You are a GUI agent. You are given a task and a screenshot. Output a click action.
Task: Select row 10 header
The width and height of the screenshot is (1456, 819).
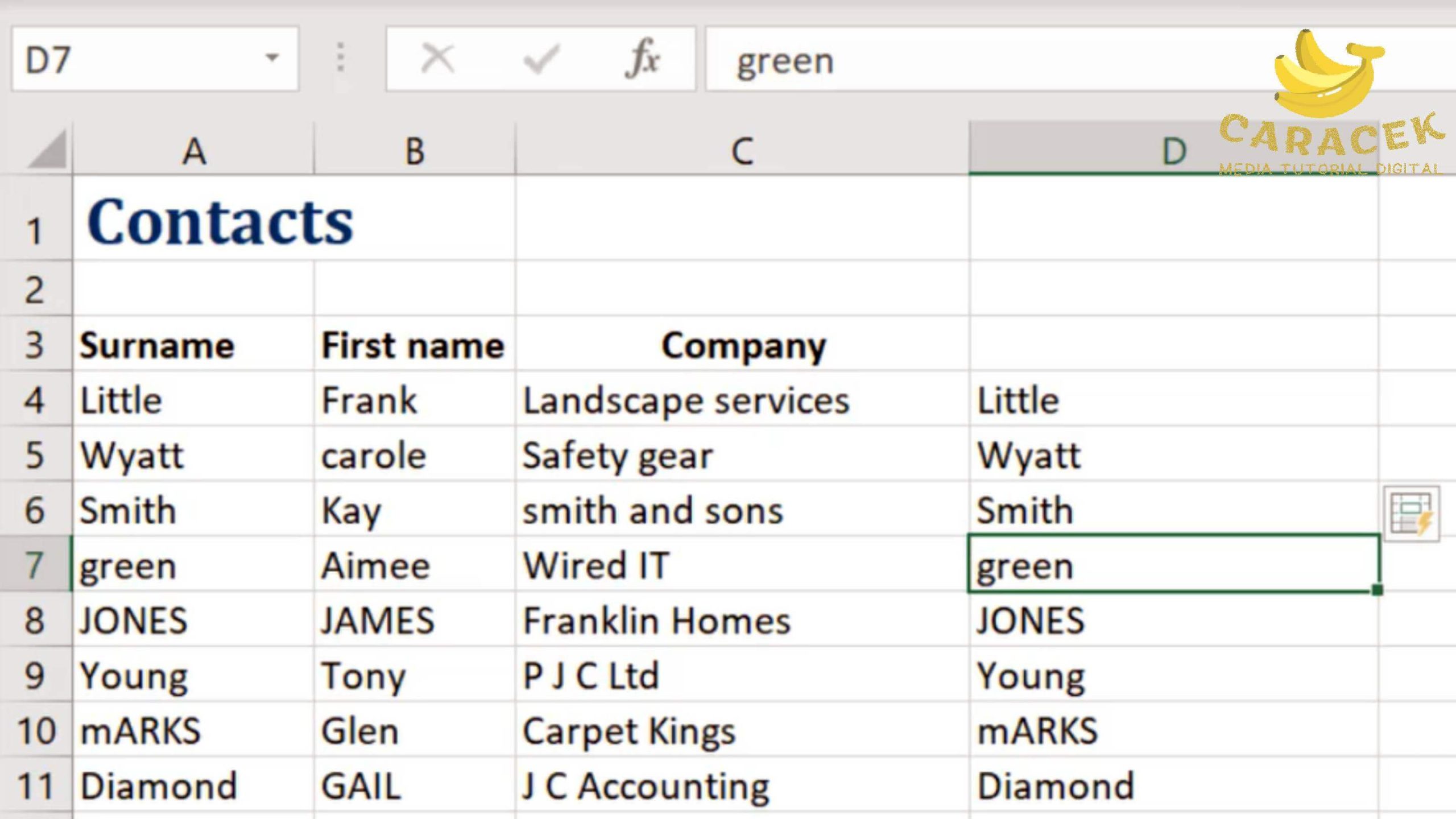[35, 729]
